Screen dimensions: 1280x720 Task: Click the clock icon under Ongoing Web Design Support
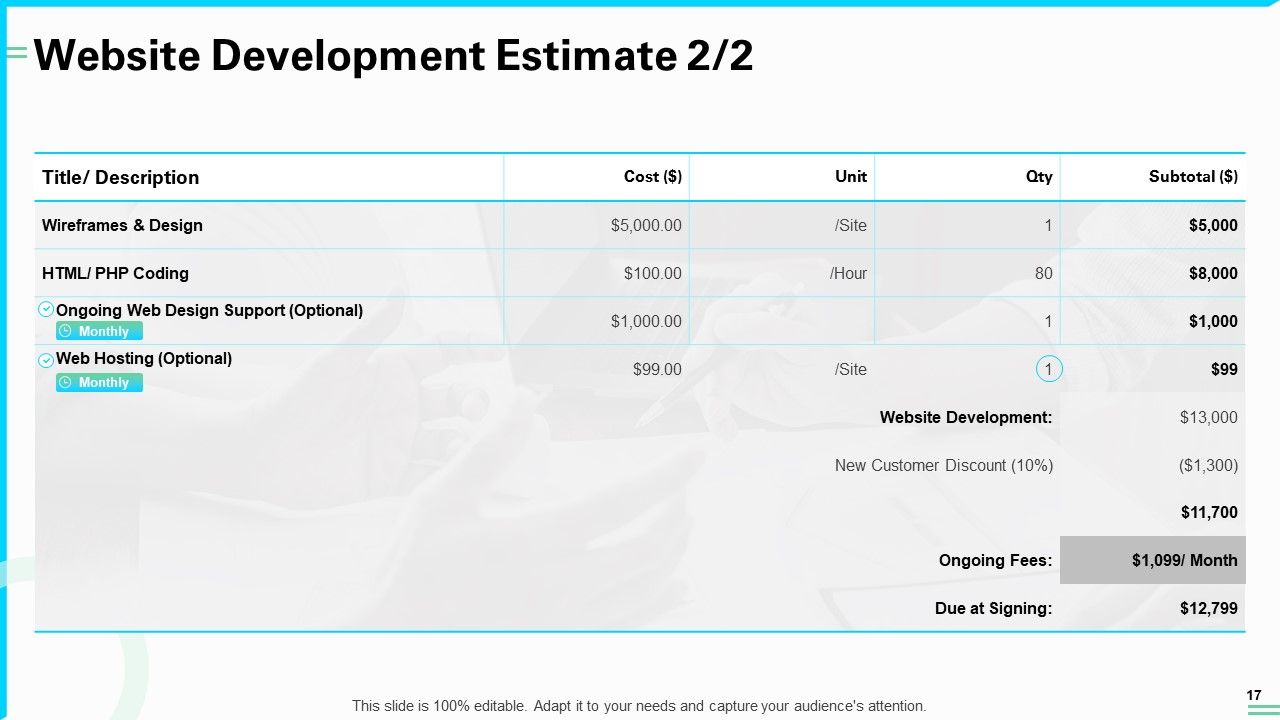tap(65, 331)
